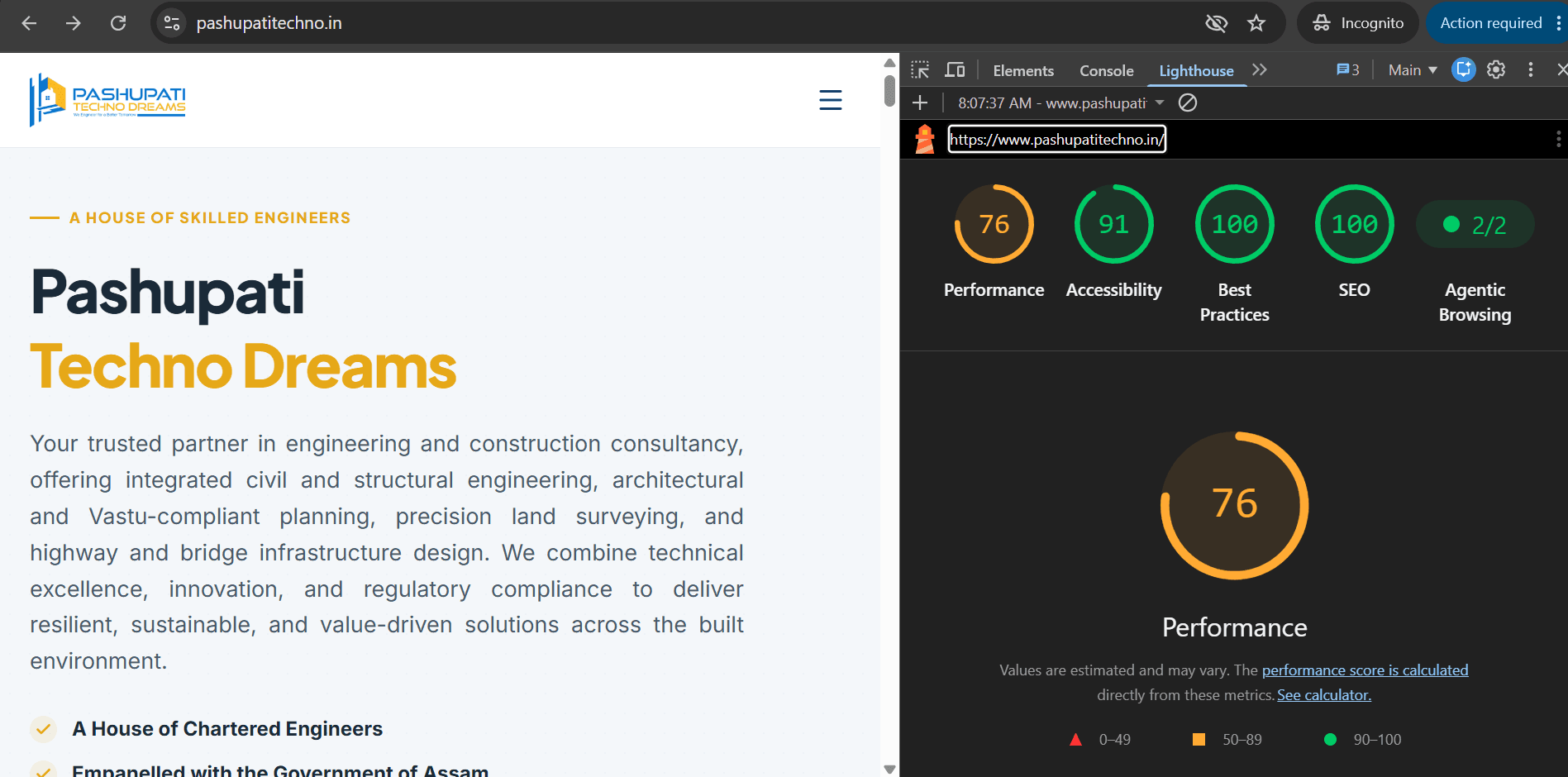Image resolution: width=1568 pixels, height=777 pixels.
Task: Open the 'See calculator.' link
Action: click(x=1324, y=695)
